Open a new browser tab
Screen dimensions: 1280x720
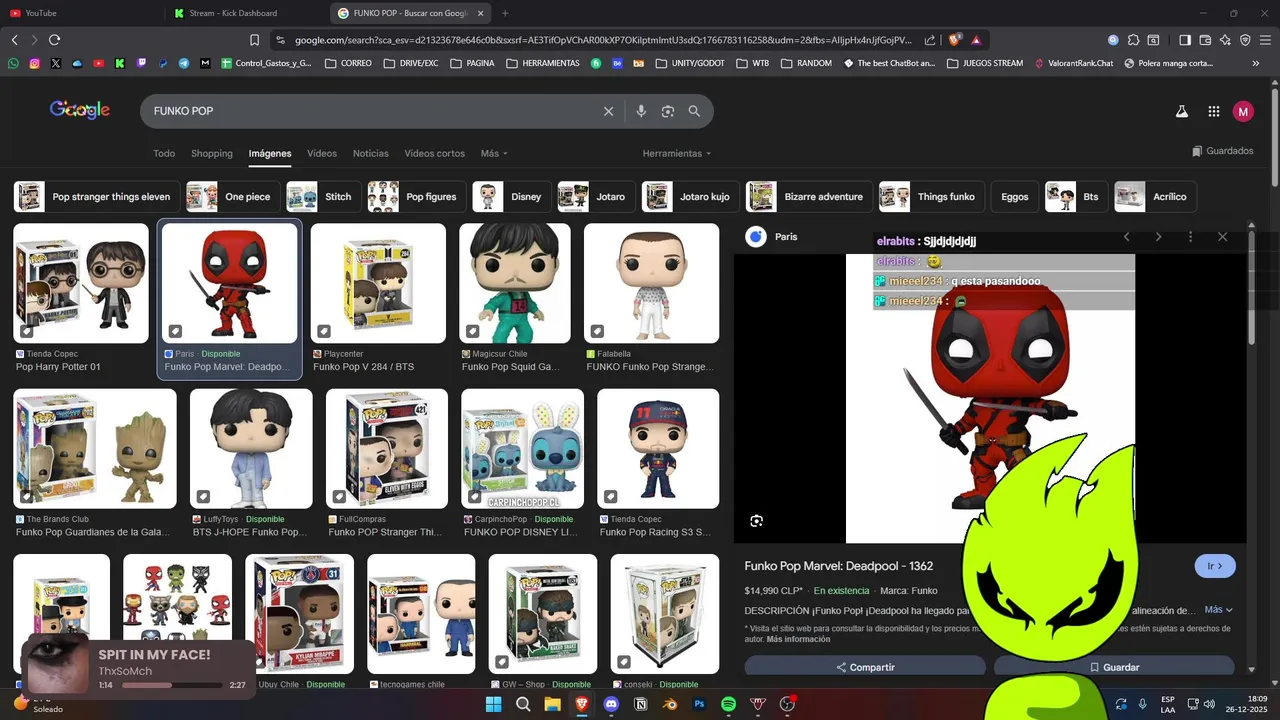505,13
